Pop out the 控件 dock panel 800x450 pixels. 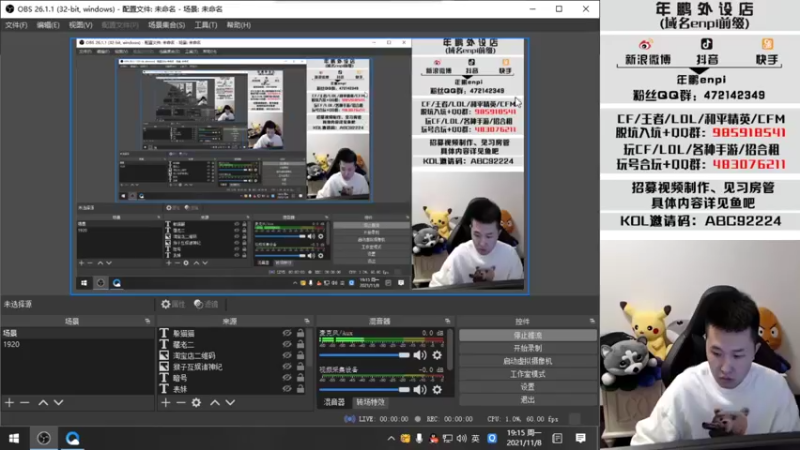[x=592, y=321]
